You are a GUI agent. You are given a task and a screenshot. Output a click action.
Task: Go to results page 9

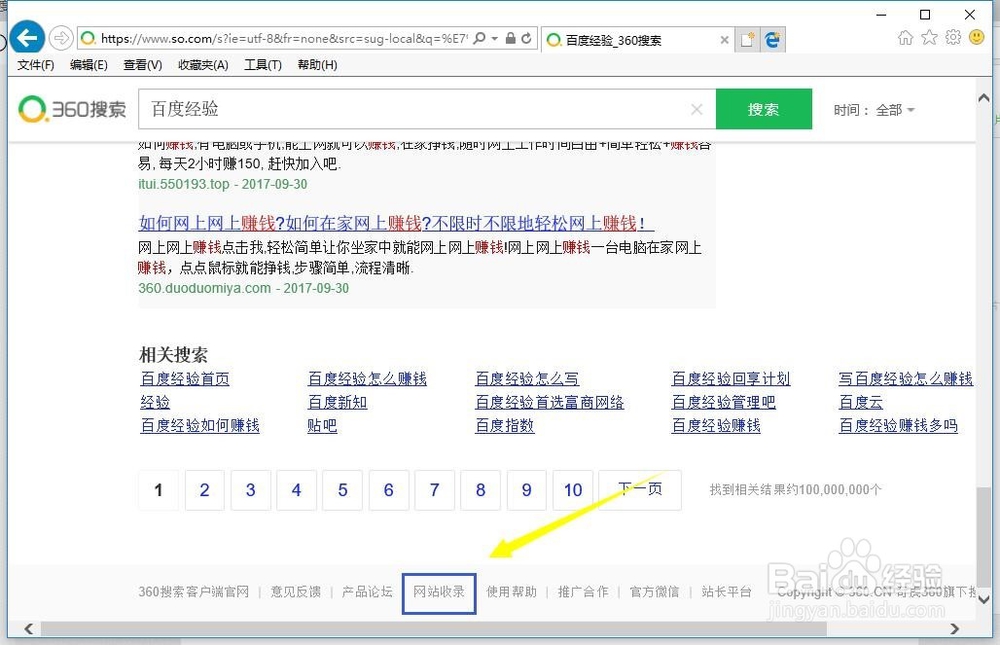(x=527, y=490)
